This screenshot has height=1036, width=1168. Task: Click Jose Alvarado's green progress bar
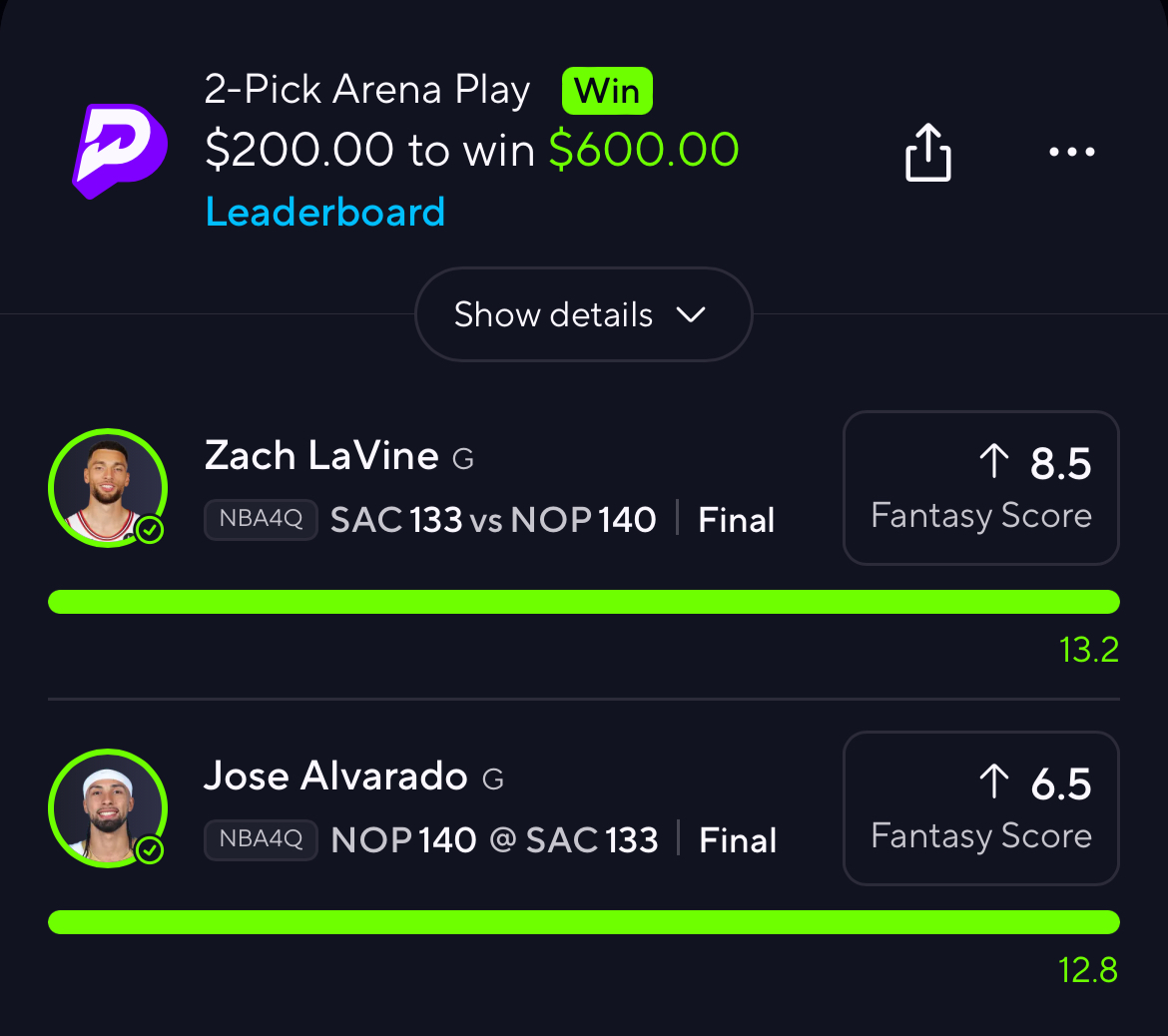click(583, 922)
